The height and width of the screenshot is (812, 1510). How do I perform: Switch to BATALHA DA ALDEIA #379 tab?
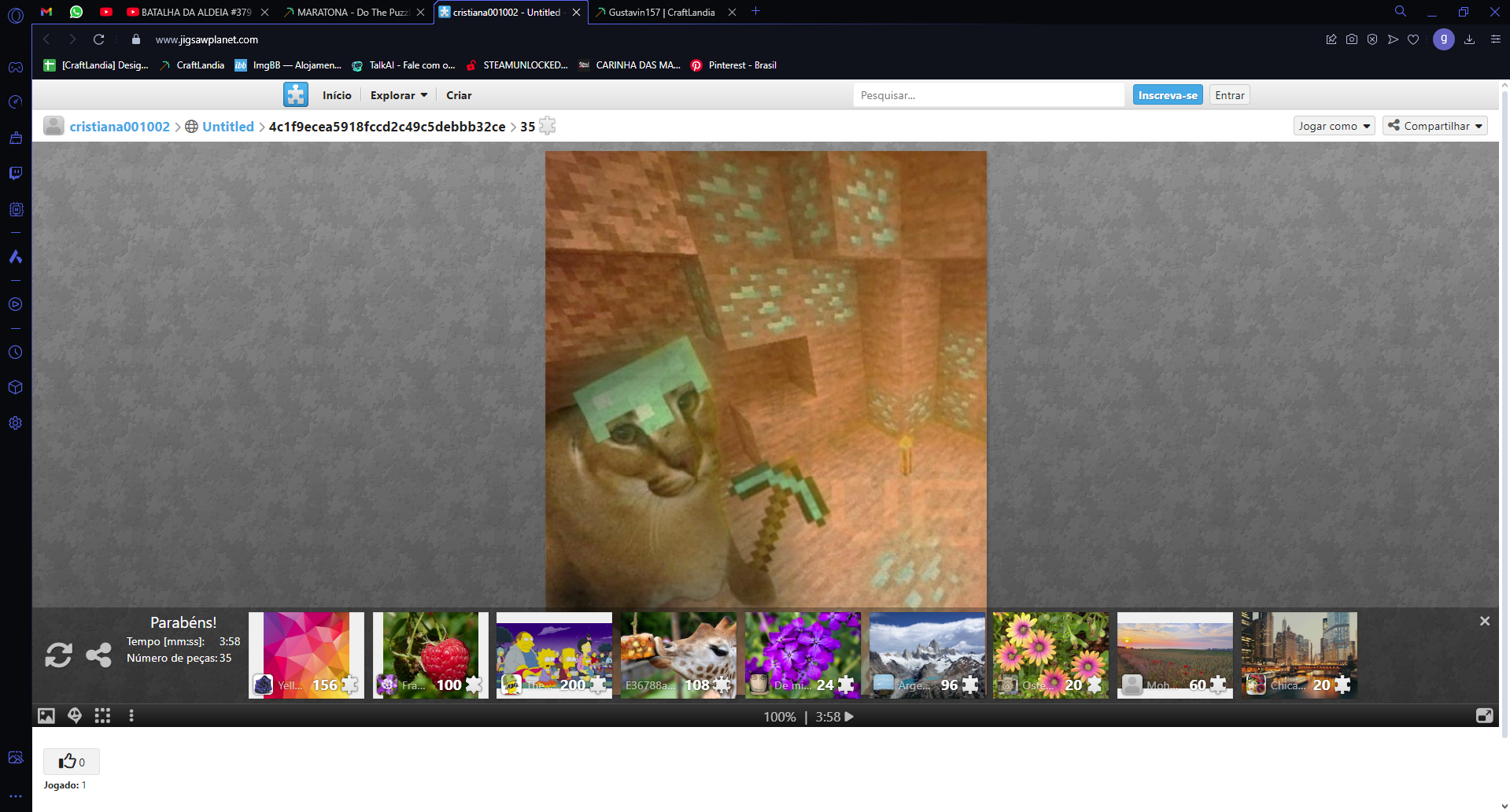[197, 12]
